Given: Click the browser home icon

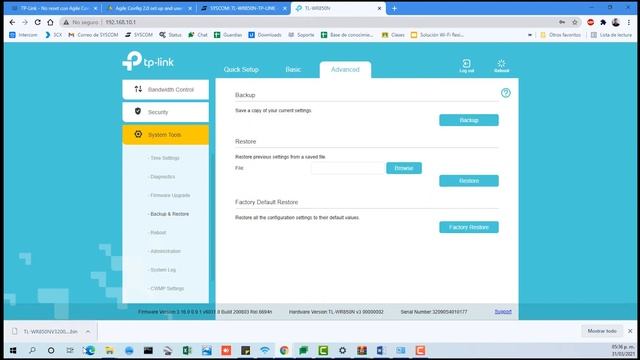Looking at the screenshot, I should 50,22.
